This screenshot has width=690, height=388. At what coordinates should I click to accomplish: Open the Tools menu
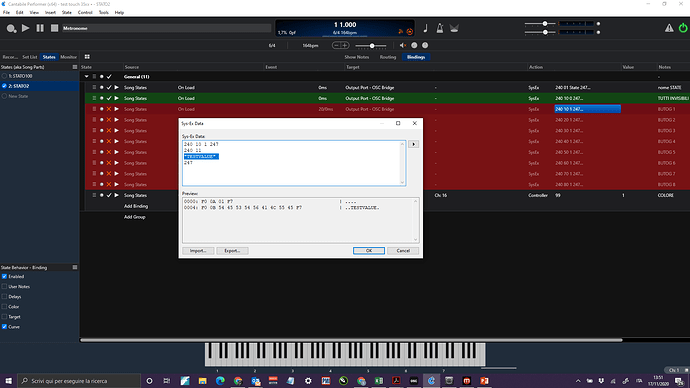click(x=103, y=13)
